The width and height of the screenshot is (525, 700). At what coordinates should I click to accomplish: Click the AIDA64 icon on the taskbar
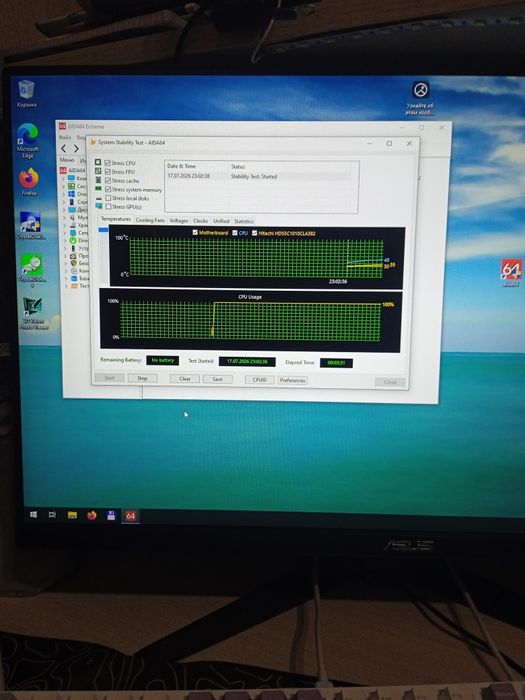[x=130, y=516]
